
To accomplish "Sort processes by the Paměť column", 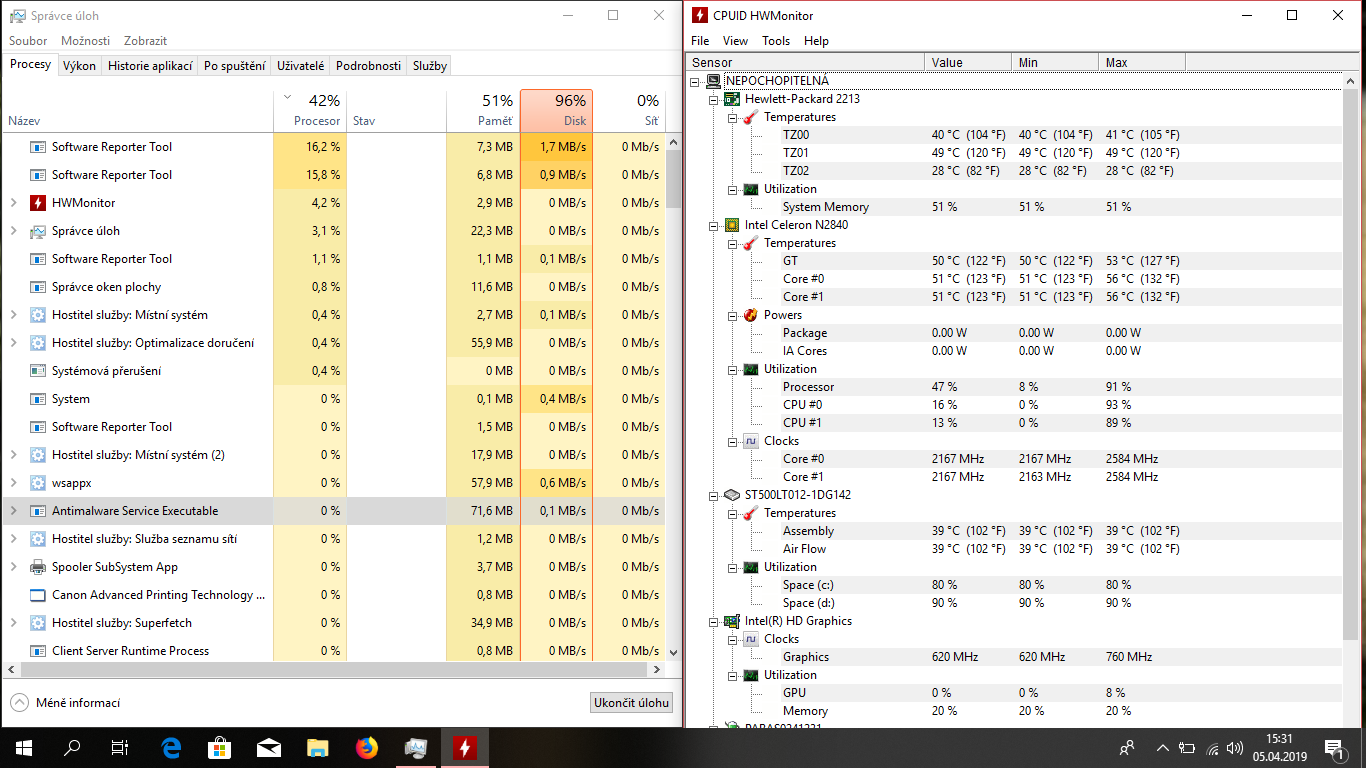I will (483, 110).
